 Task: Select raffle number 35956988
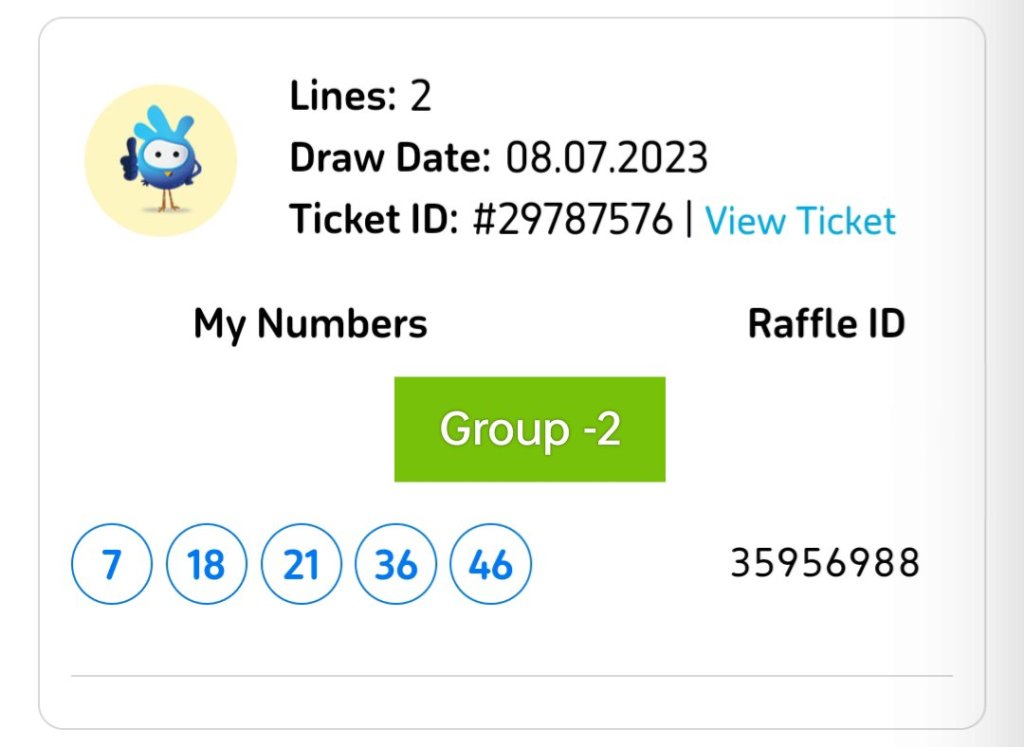point(825,564)
